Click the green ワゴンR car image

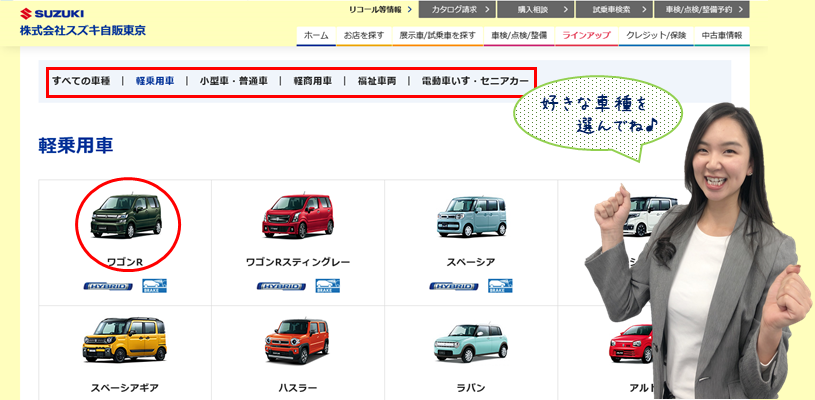126,216
